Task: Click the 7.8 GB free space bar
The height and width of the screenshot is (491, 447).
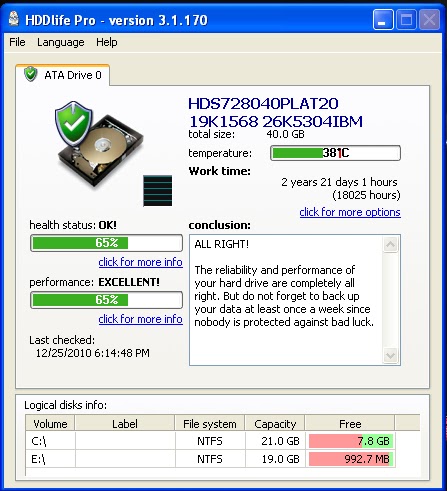Action: (x=351, y=441)
